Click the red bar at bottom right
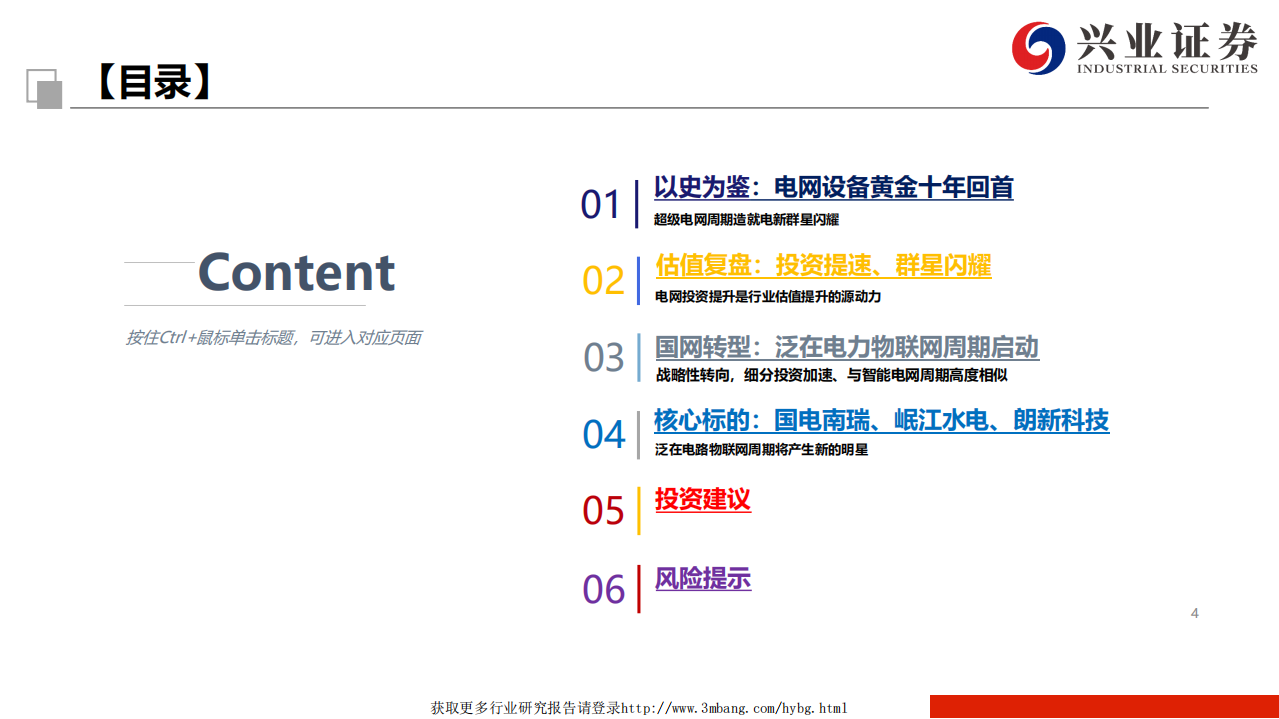Viewport: 1279px width, 719px height. coord(1103,704)
